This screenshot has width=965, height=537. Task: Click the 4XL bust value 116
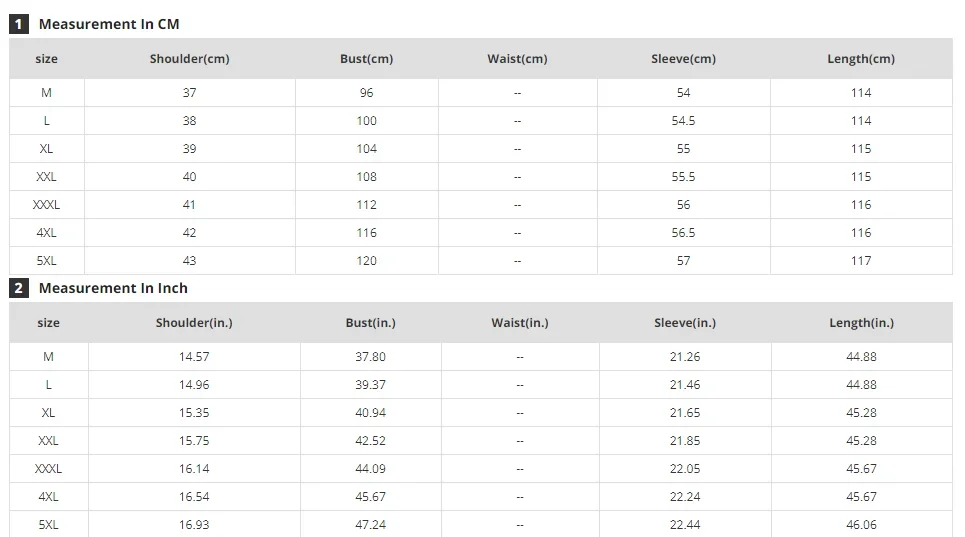(367, 233)
